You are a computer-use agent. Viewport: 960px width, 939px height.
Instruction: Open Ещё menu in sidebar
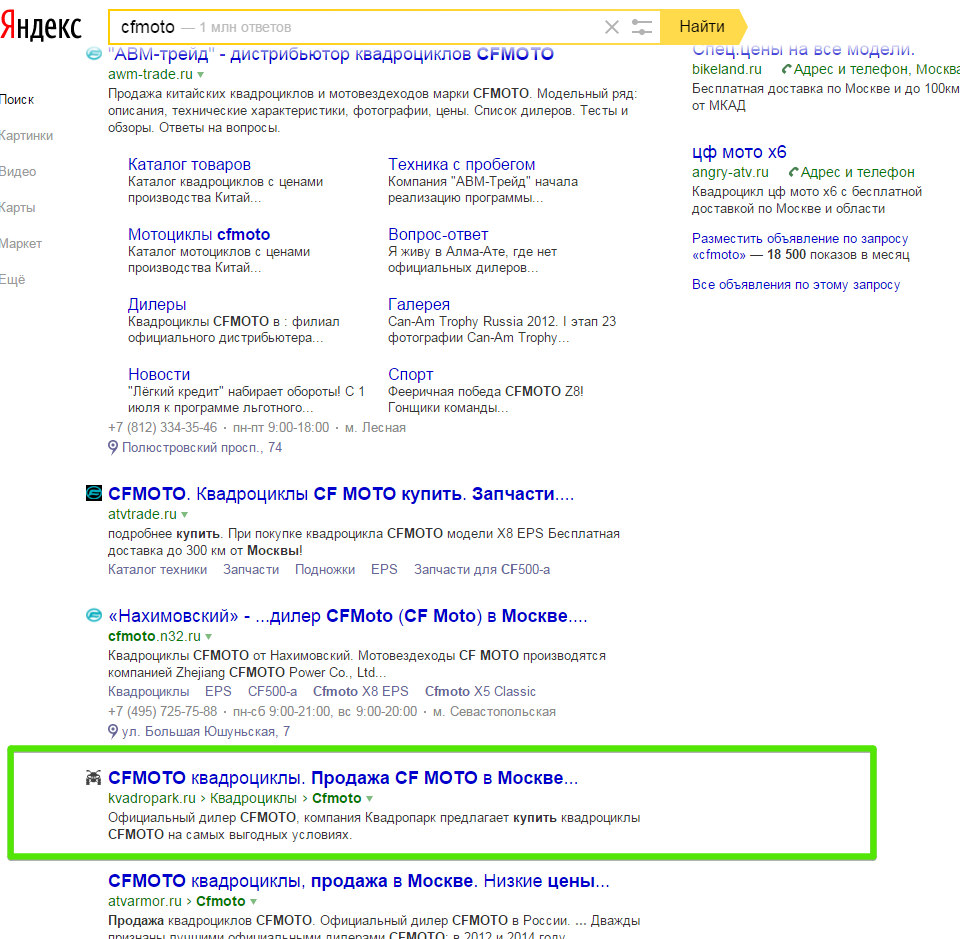13,280
